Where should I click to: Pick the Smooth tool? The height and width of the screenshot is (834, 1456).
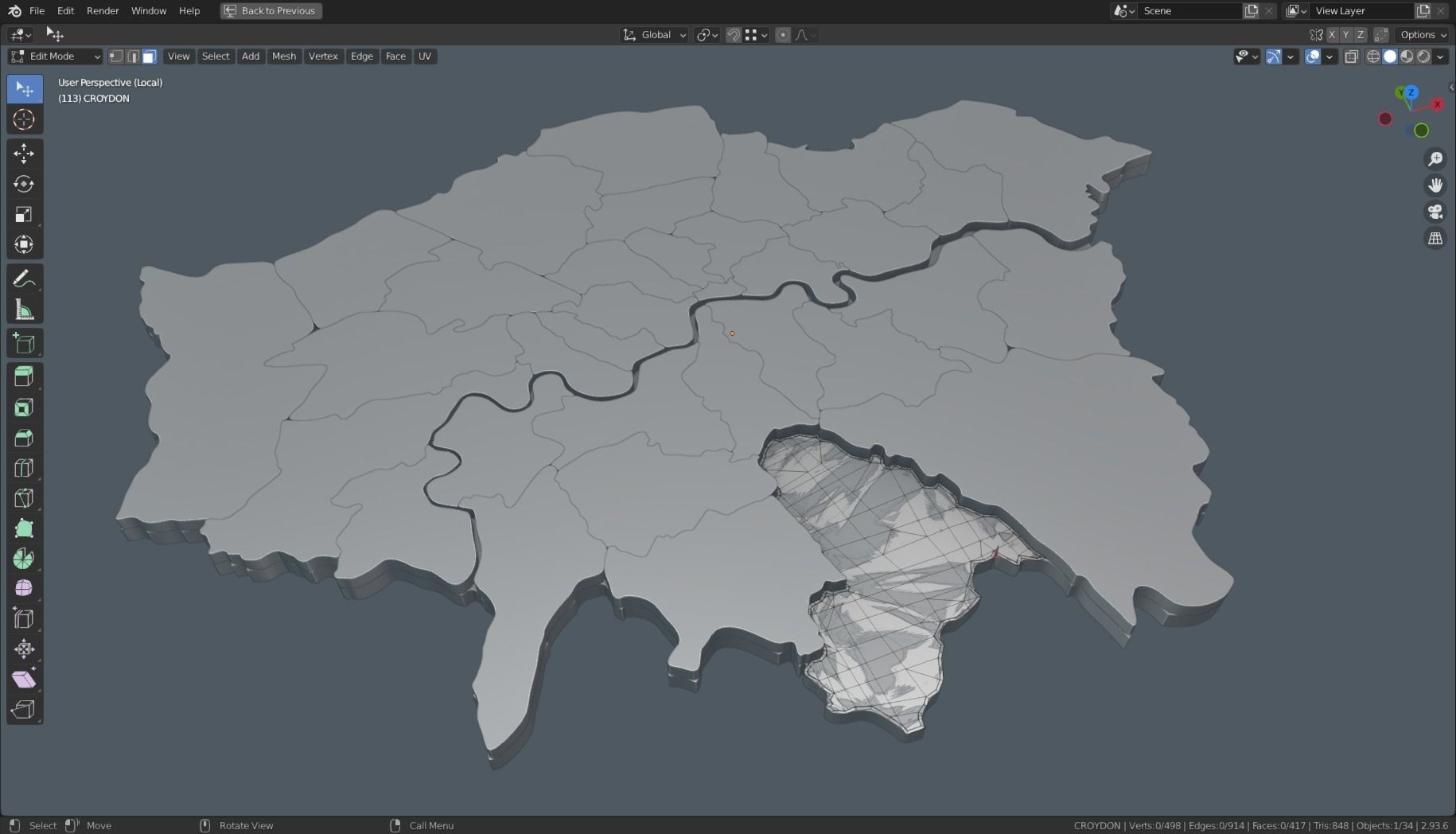point(25,588)
